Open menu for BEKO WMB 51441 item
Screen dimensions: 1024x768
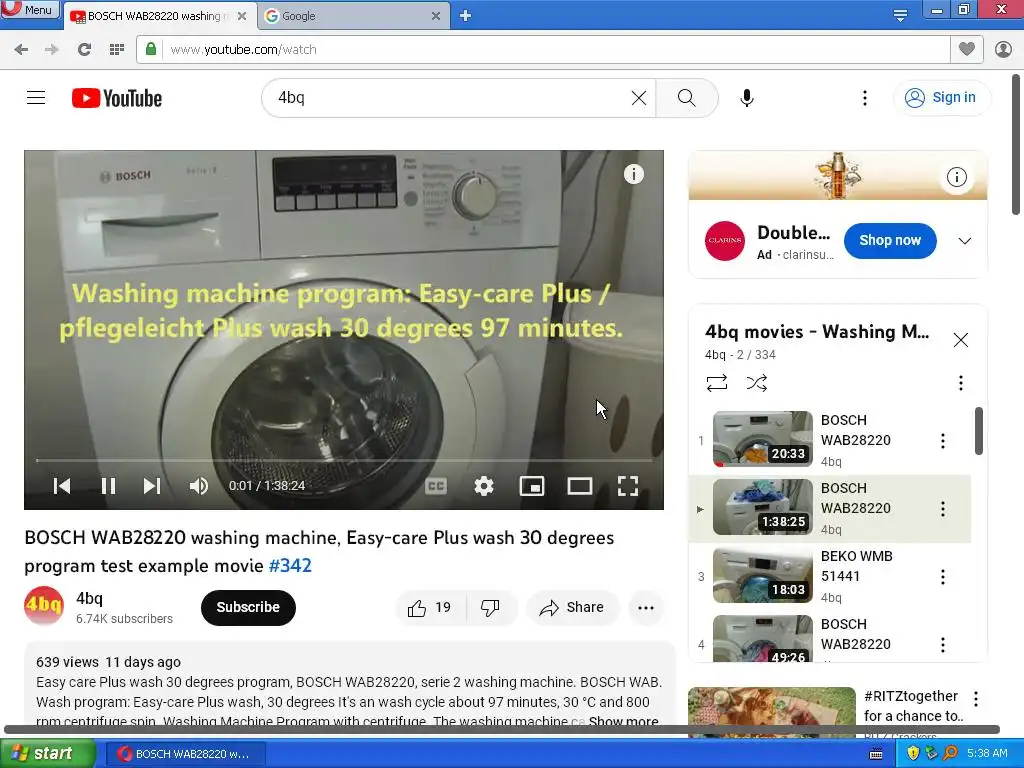coord(942,577)
